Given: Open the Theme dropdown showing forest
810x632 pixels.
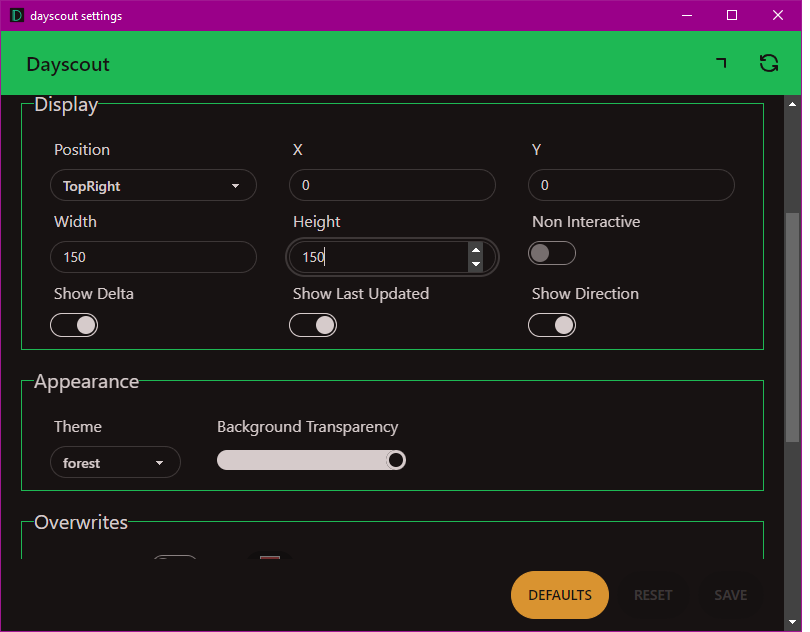Looking at the screenshot, I should coord(115,462).
